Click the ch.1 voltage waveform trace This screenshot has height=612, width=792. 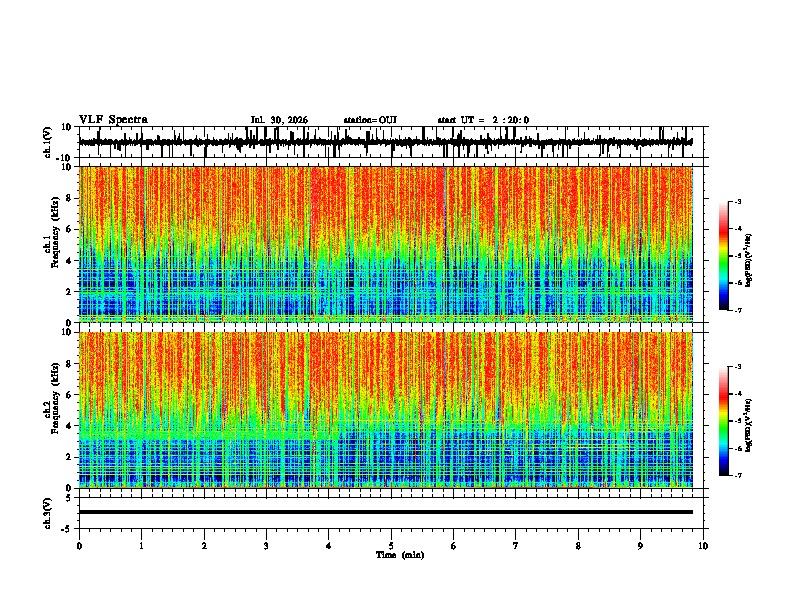pos(386,142)
